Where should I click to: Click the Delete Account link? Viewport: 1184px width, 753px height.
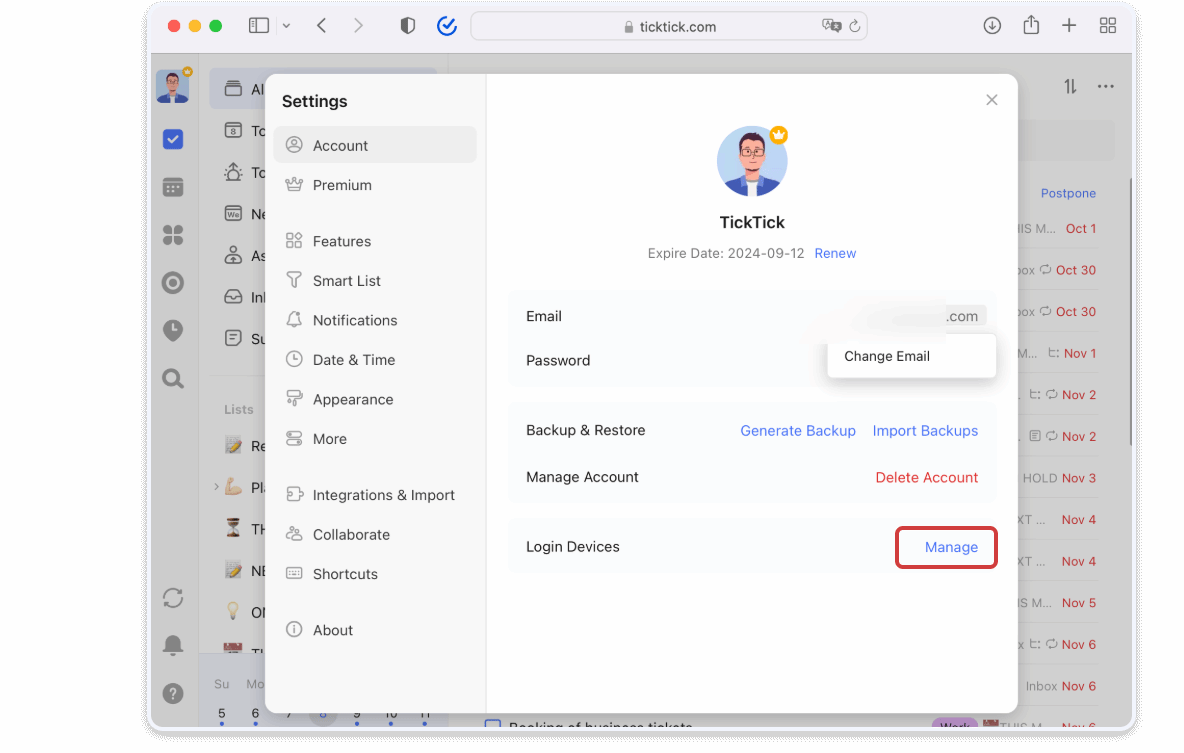point(926,477)
